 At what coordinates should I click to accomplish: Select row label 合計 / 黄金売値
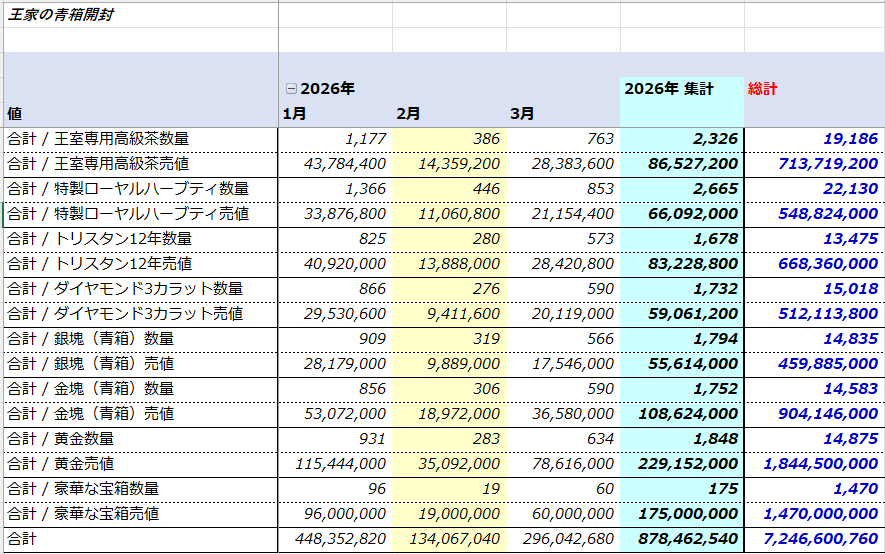pos(60,464)
